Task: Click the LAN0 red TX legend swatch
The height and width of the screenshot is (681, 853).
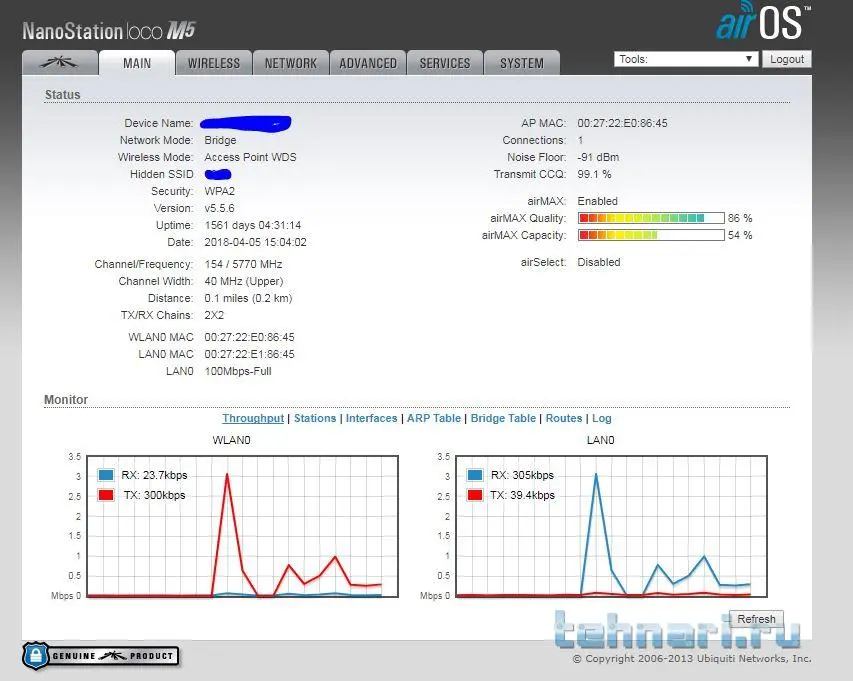Action: tap(475, 495)
